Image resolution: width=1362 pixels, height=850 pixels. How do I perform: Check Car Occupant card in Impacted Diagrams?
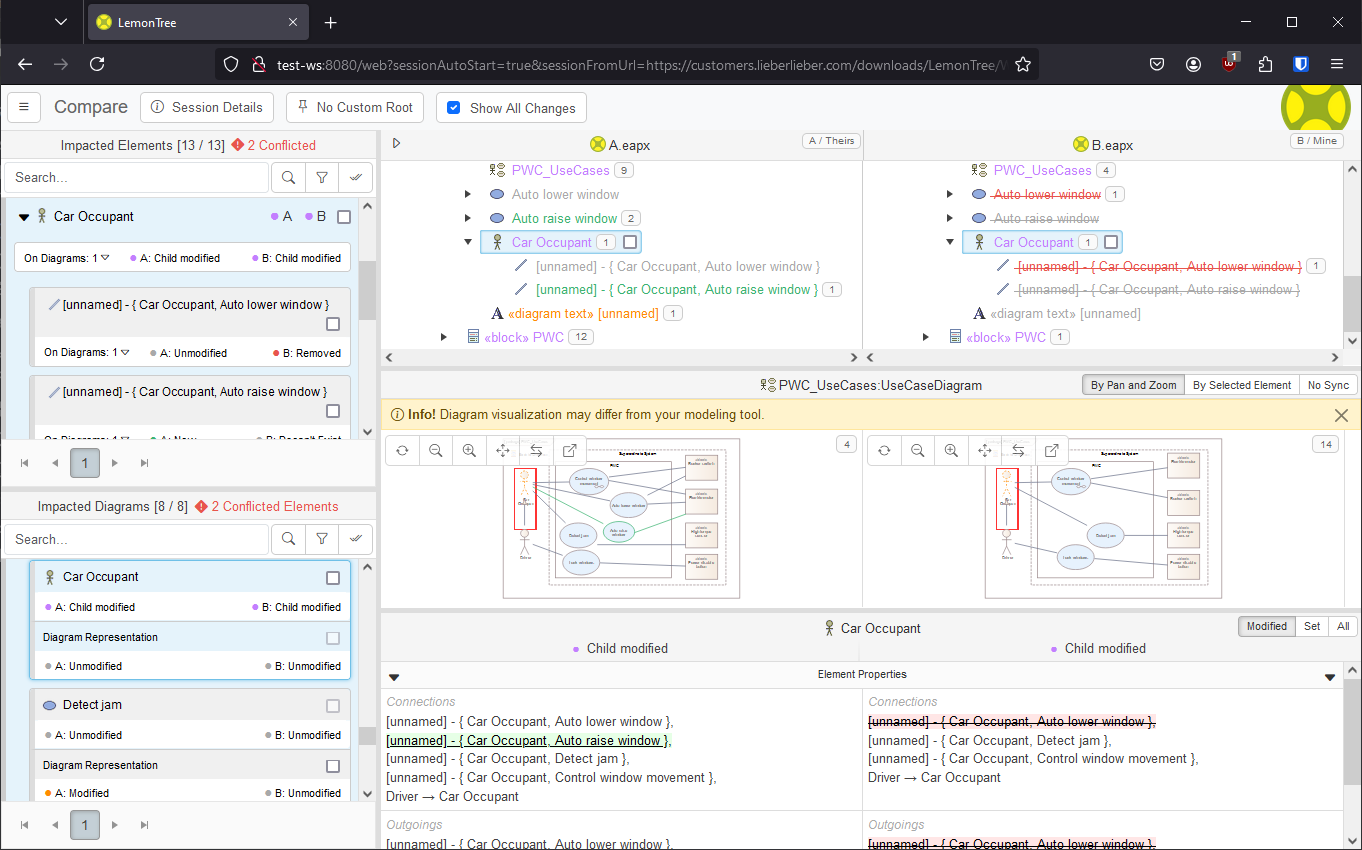(333, 578)
